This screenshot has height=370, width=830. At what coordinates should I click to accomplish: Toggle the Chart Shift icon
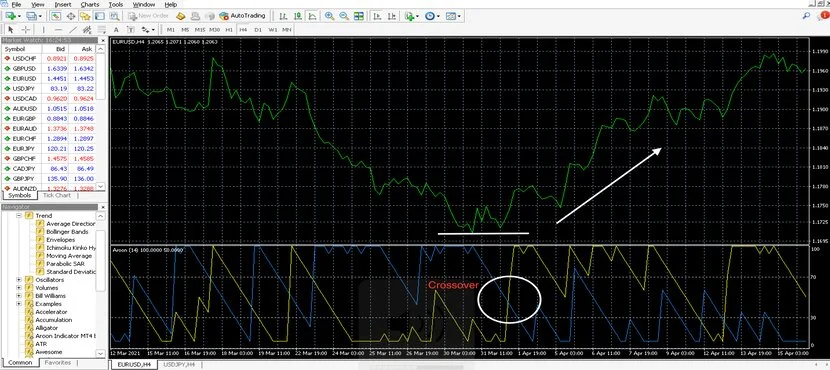point(392,16)
